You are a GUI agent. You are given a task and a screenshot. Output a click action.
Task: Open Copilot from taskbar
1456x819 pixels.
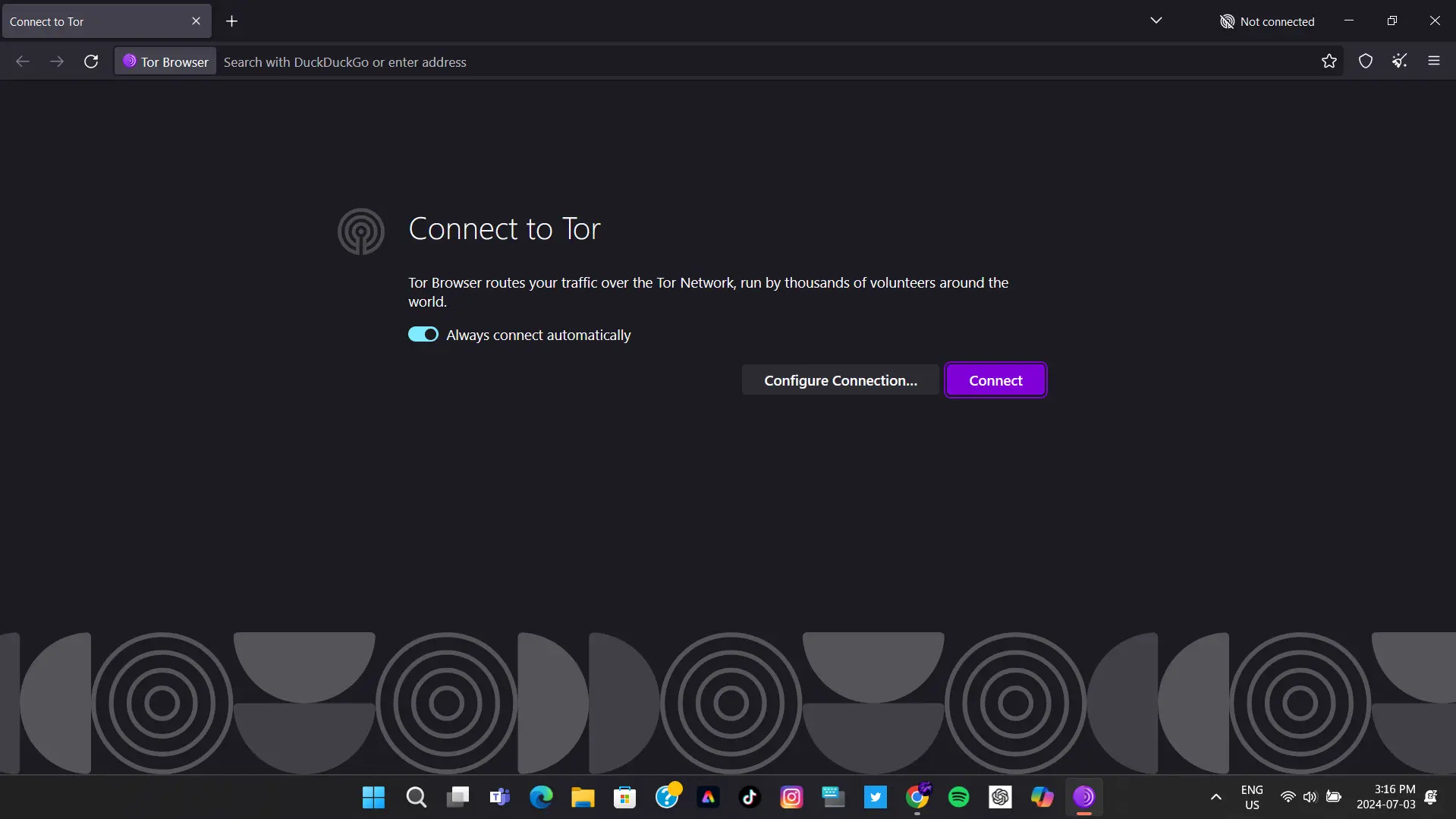[x=1042, y=797]
